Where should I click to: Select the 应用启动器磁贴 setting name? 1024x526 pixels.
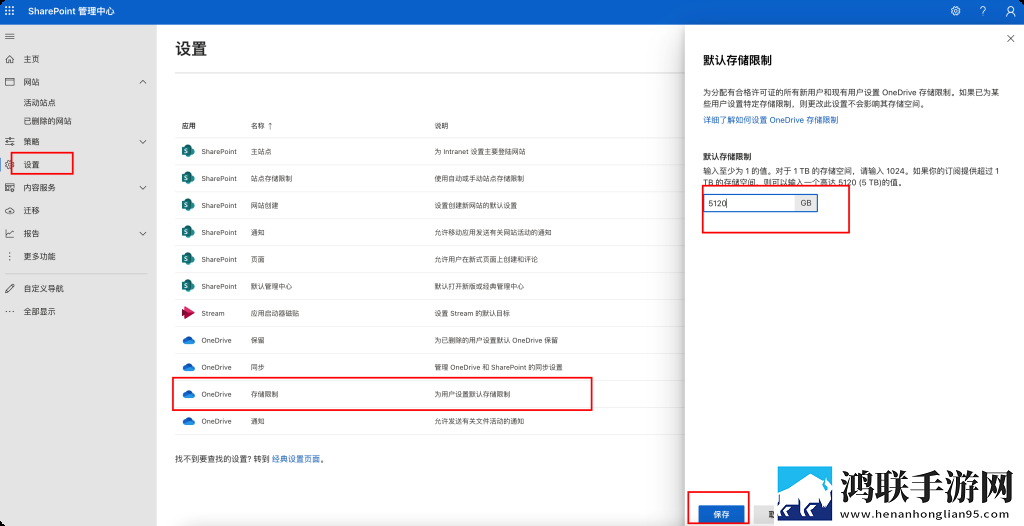275,314
